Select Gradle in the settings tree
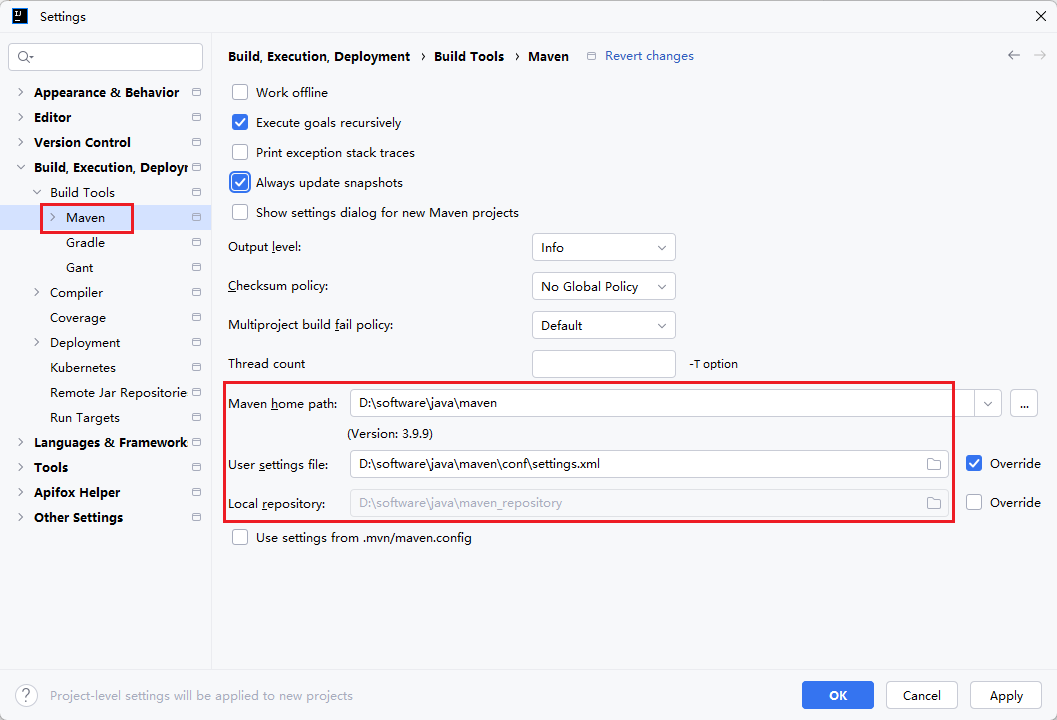Screen dimensions: 1057x720 (x=85, y=243)
